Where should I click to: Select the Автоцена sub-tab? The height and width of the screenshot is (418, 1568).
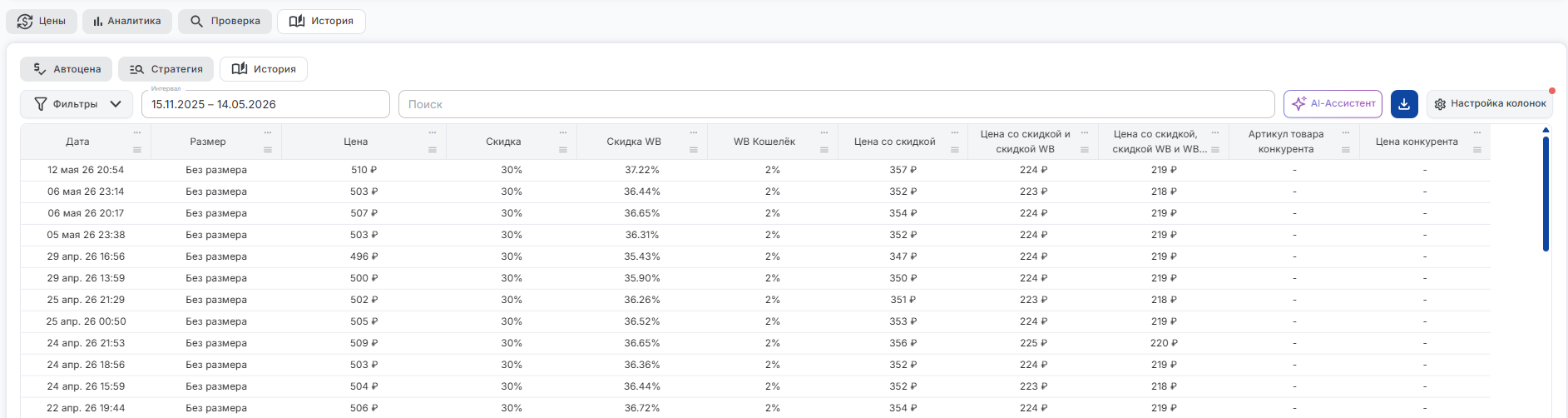click(67, 69)
